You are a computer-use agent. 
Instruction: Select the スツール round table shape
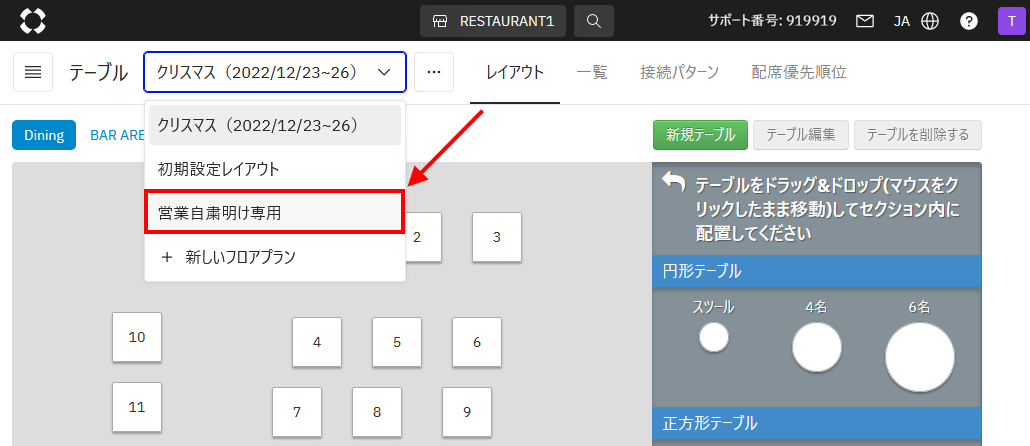click(714, 338)
